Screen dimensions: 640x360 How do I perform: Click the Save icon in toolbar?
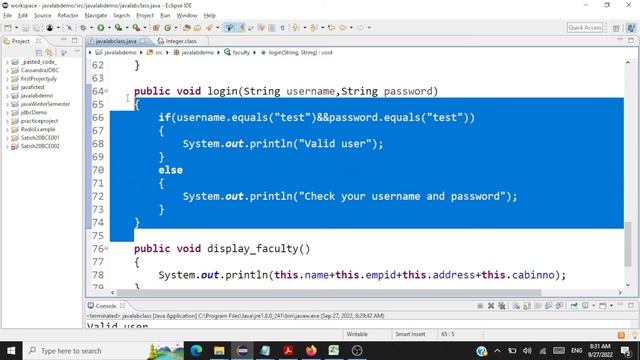pos(25,28)
